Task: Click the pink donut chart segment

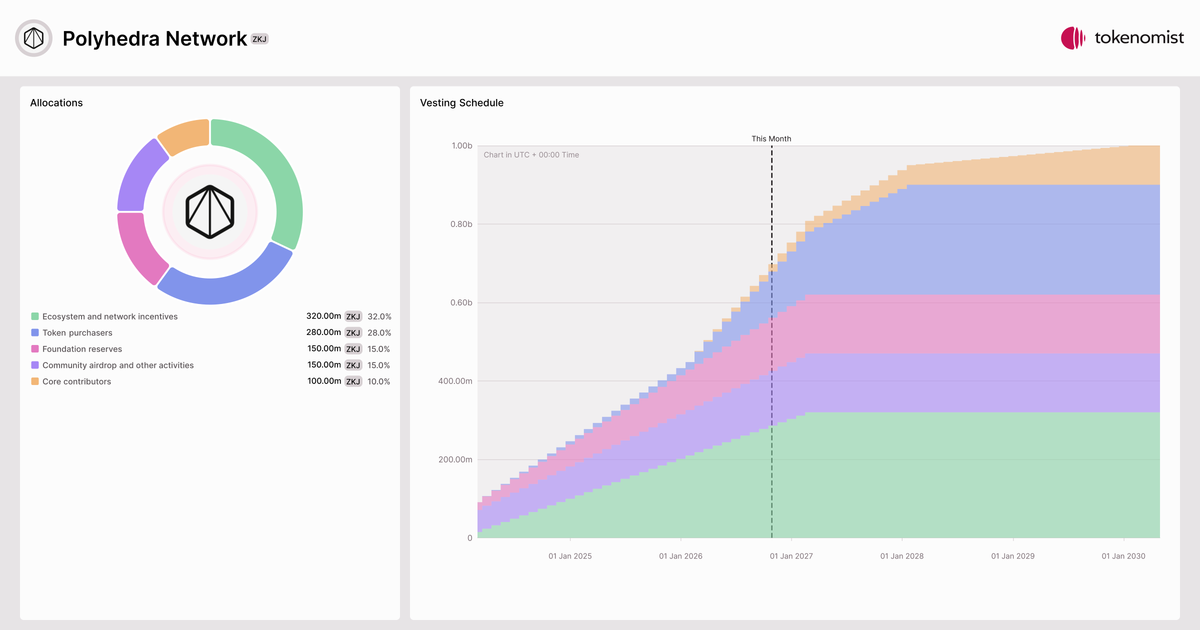Action: pyautogui.click(x=140, y=247)
